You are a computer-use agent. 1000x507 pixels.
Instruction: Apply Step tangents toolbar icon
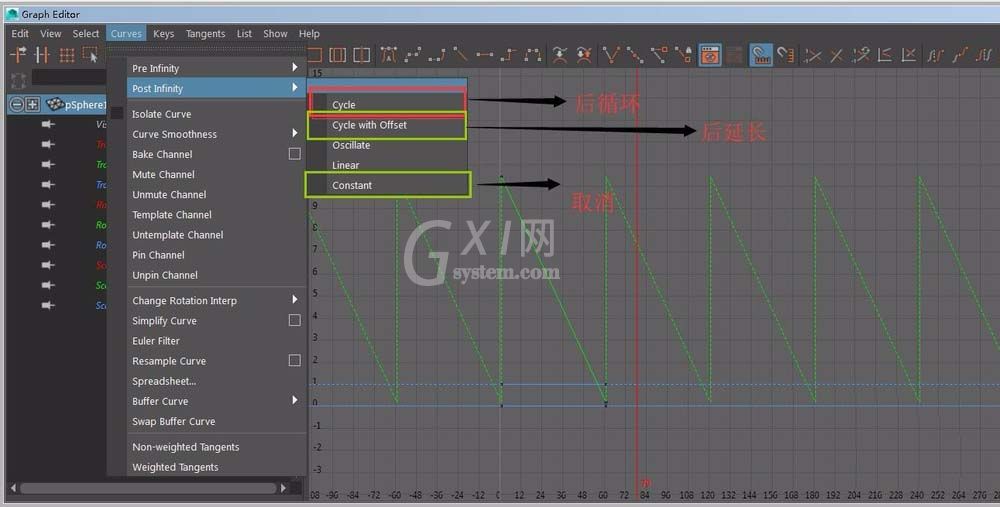pos(508,55)
